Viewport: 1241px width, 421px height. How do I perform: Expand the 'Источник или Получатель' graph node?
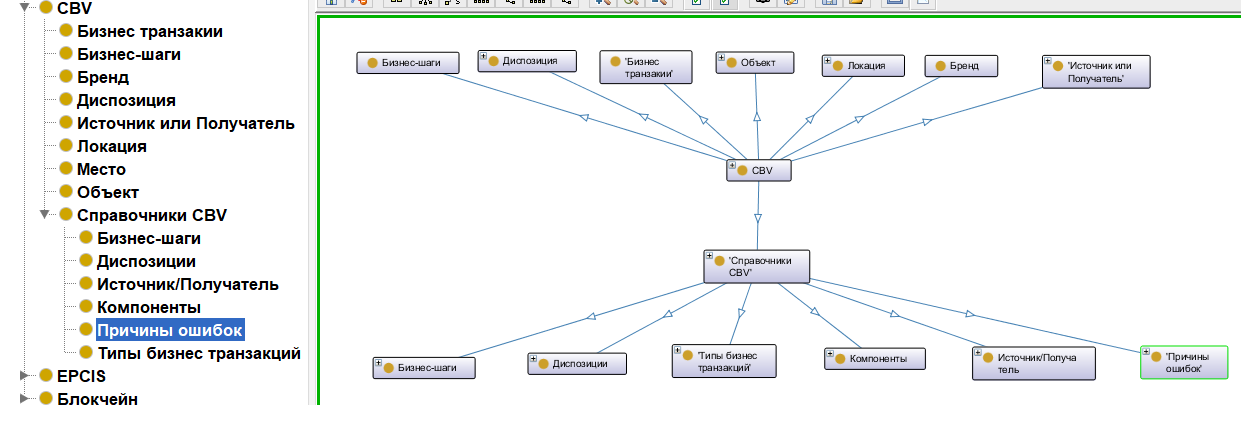(1048, 61)
